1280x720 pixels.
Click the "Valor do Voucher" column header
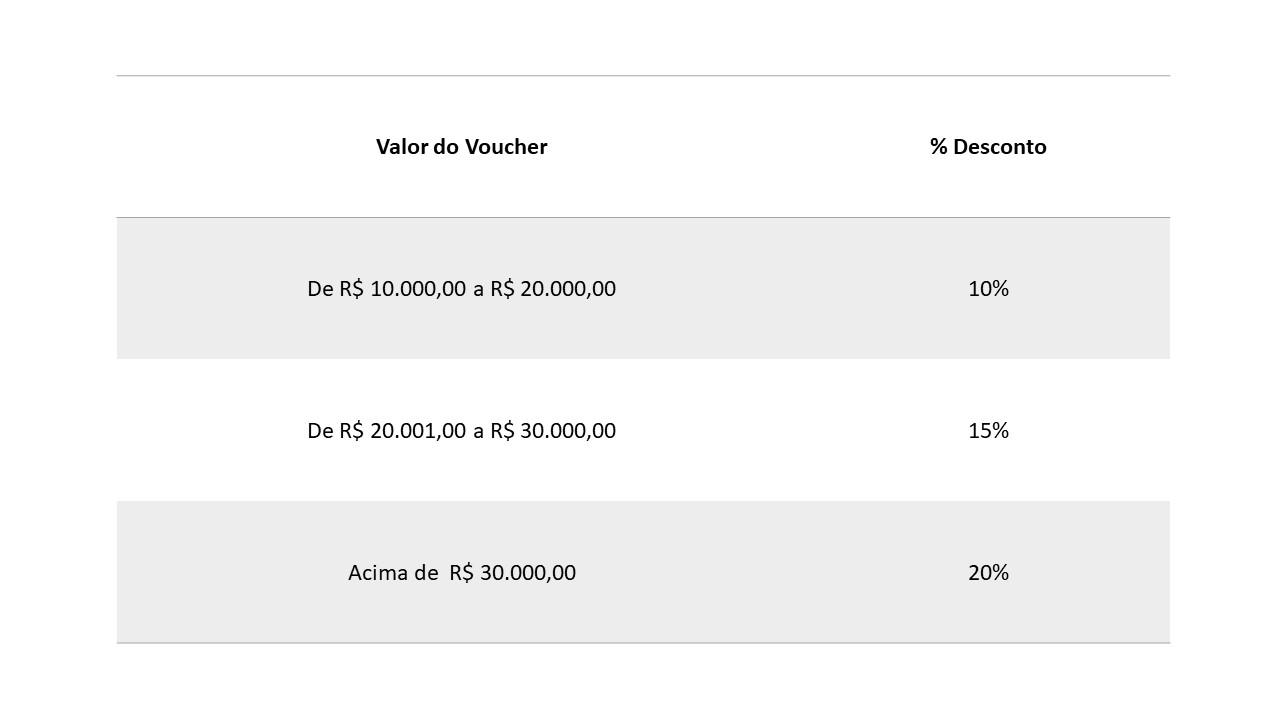click(461, 147)
